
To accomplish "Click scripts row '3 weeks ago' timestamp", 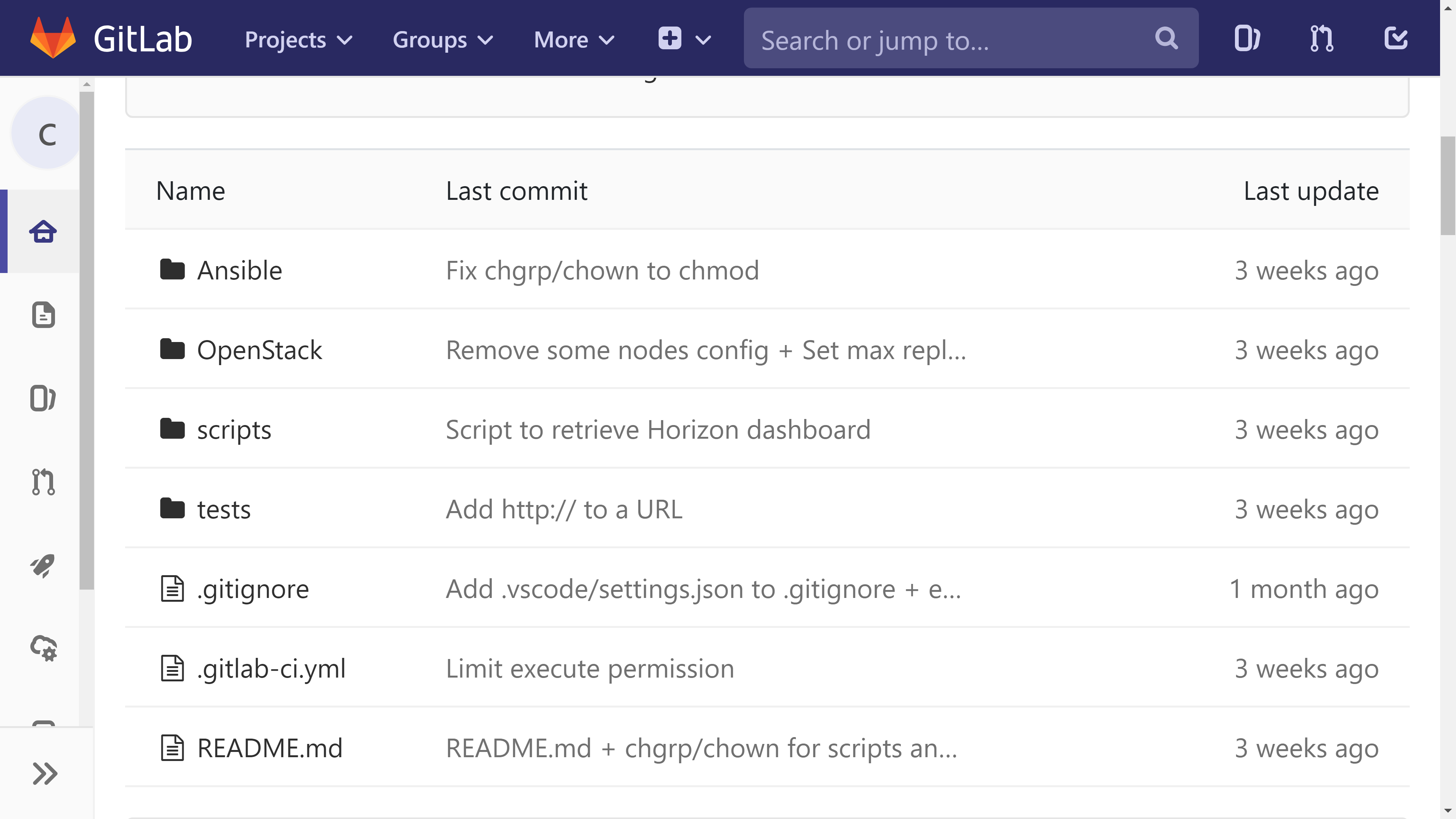I will tap(1306, 430).
